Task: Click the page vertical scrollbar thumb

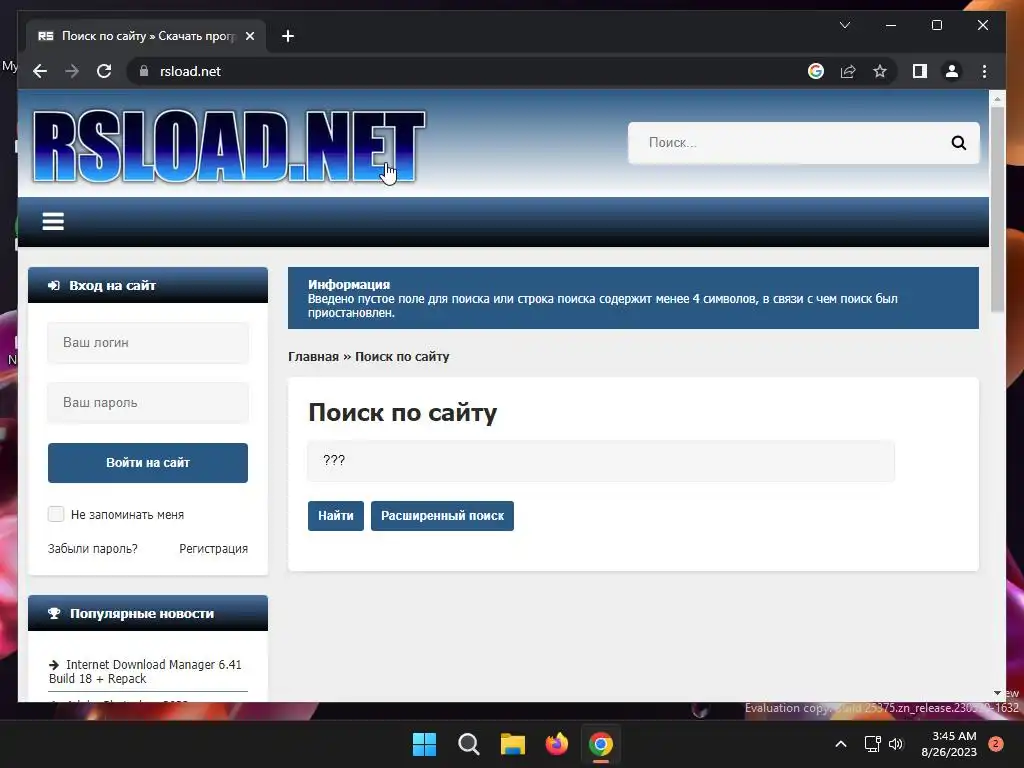Action: pyautogui.click(x=997, y=209)
